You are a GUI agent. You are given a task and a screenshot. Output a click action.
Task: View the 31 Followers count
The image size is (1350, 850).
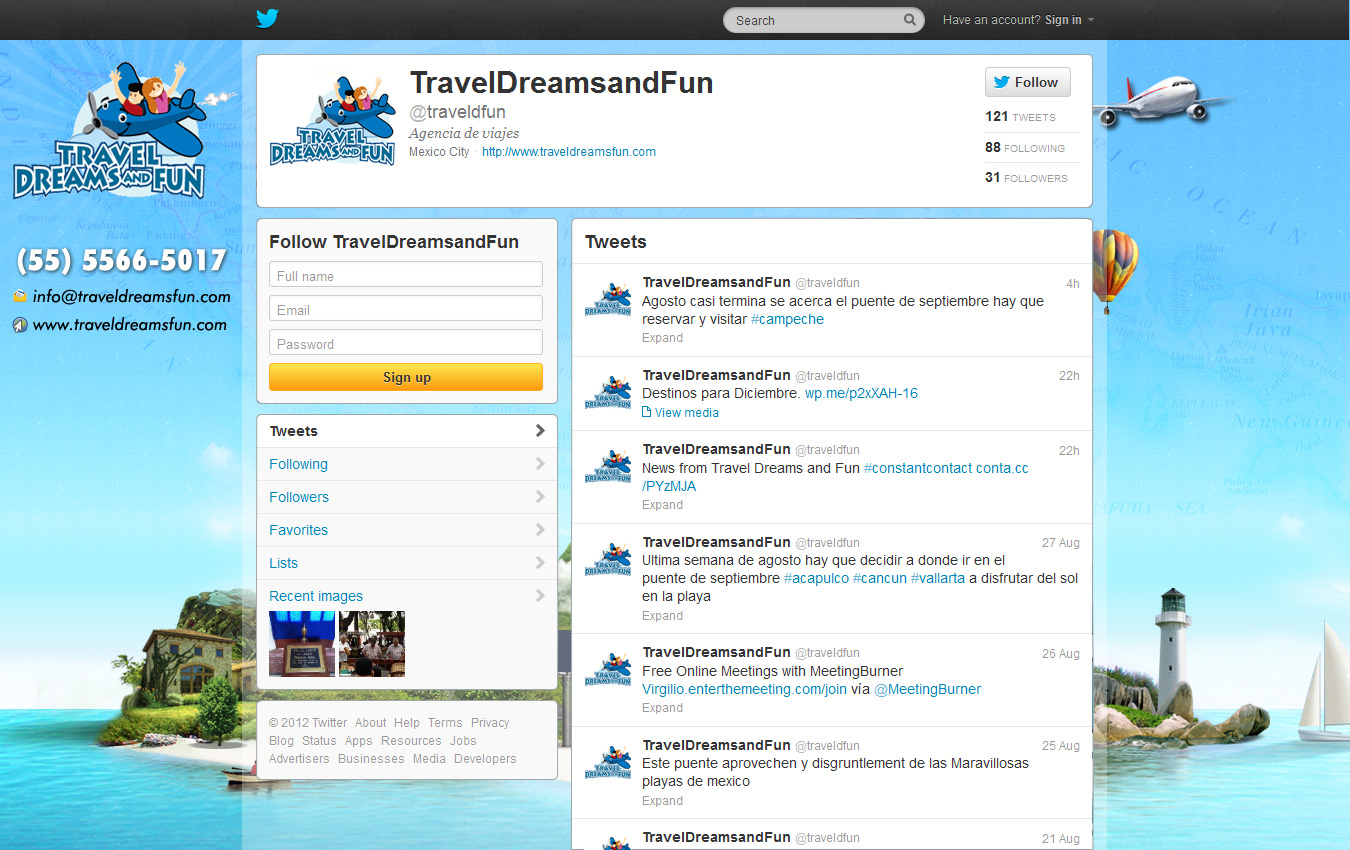(1026, 178)
